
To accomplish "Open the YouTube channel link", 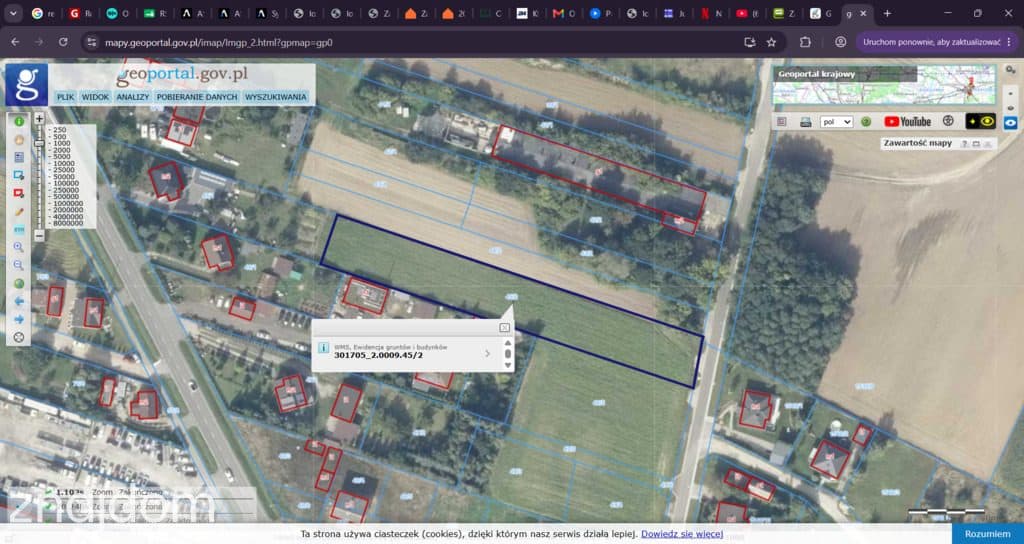I will (907, 121).
